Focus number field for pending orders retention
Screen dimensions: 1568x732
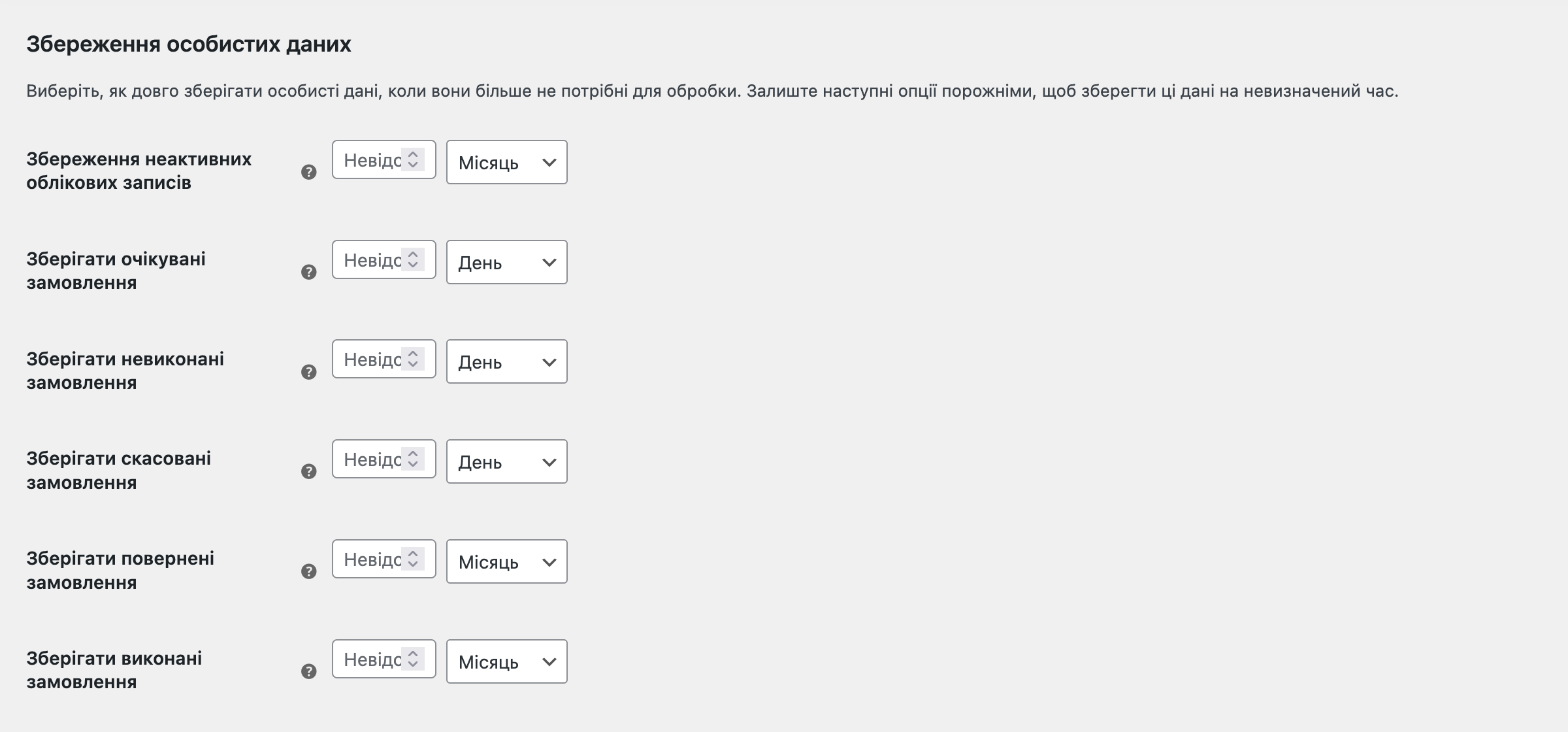point(384,259)
